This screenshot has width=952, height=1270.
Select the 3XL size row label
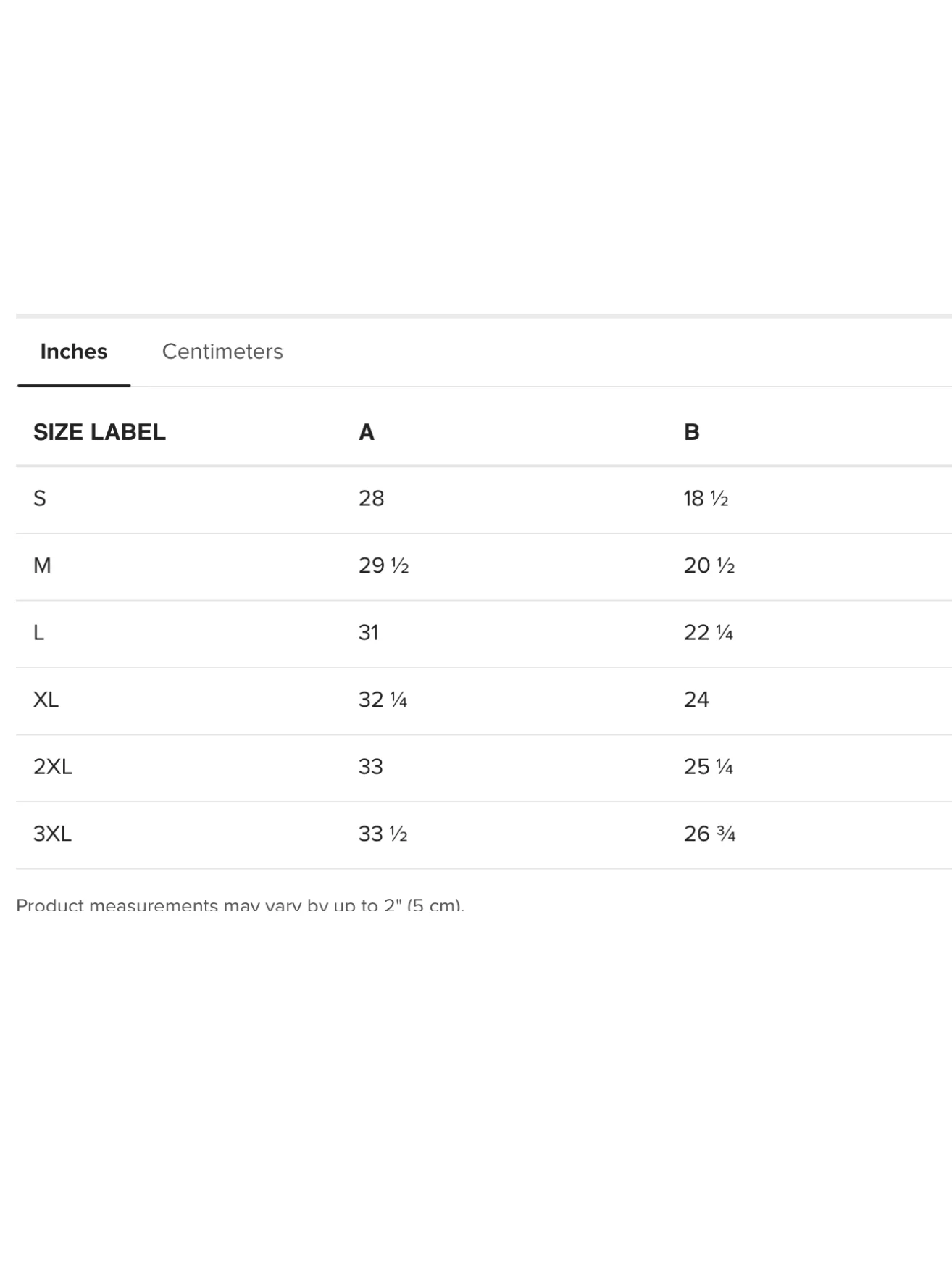click(x=53, y=834)
